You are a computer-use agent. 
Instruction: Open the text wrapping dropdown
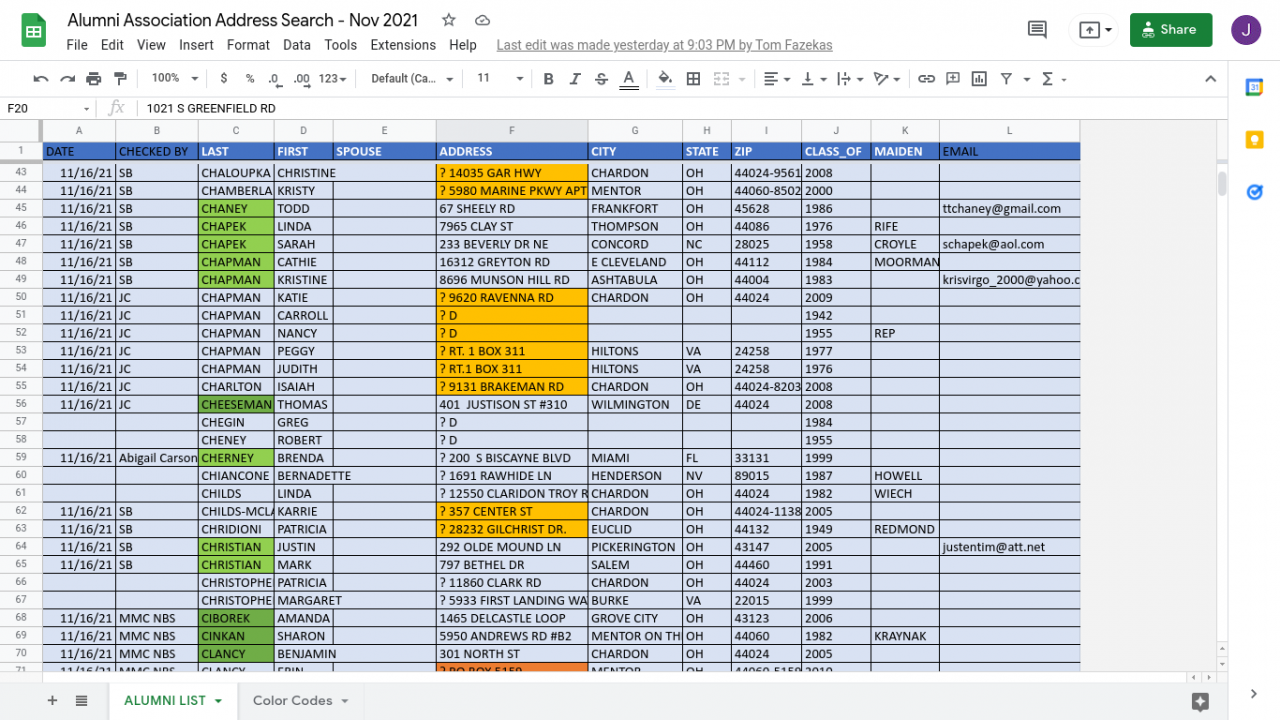click(x=849, y=79)
